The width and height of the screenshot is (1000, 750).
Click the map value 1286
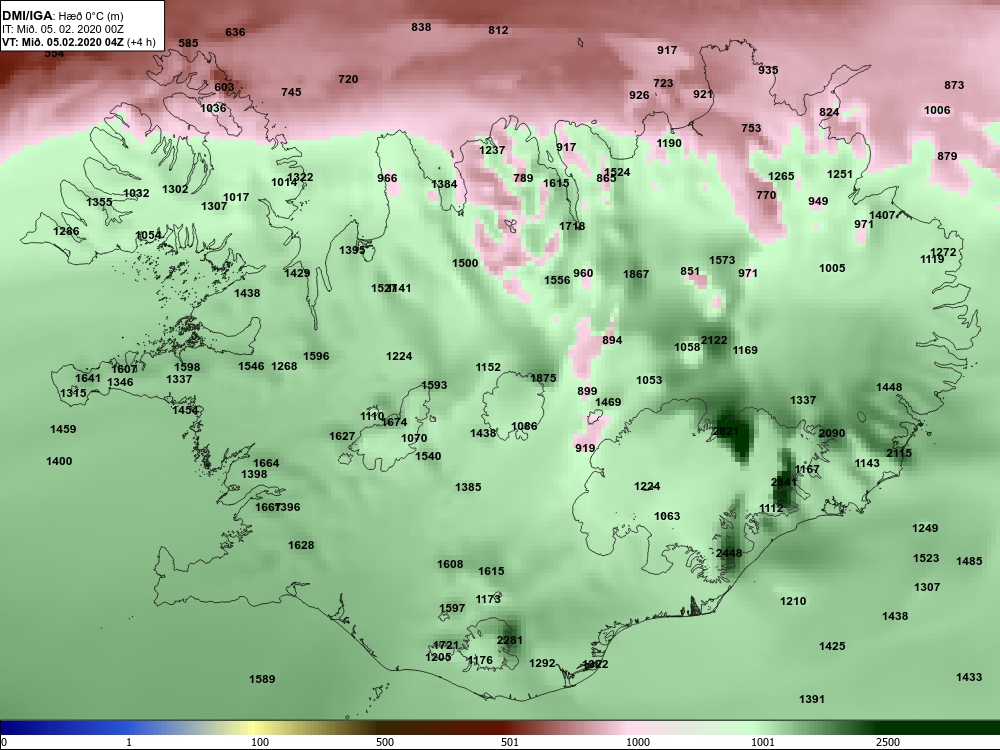point(66,231)
